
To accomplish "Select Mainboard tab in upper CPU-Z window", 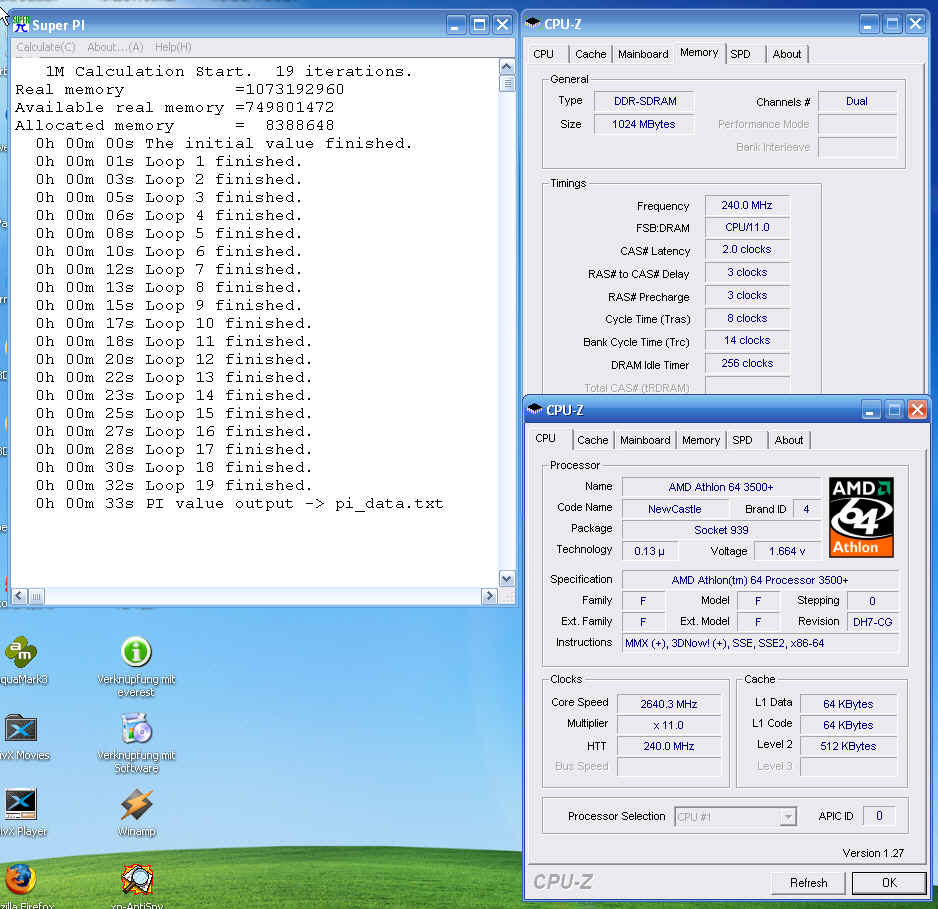I will point(643,54).
